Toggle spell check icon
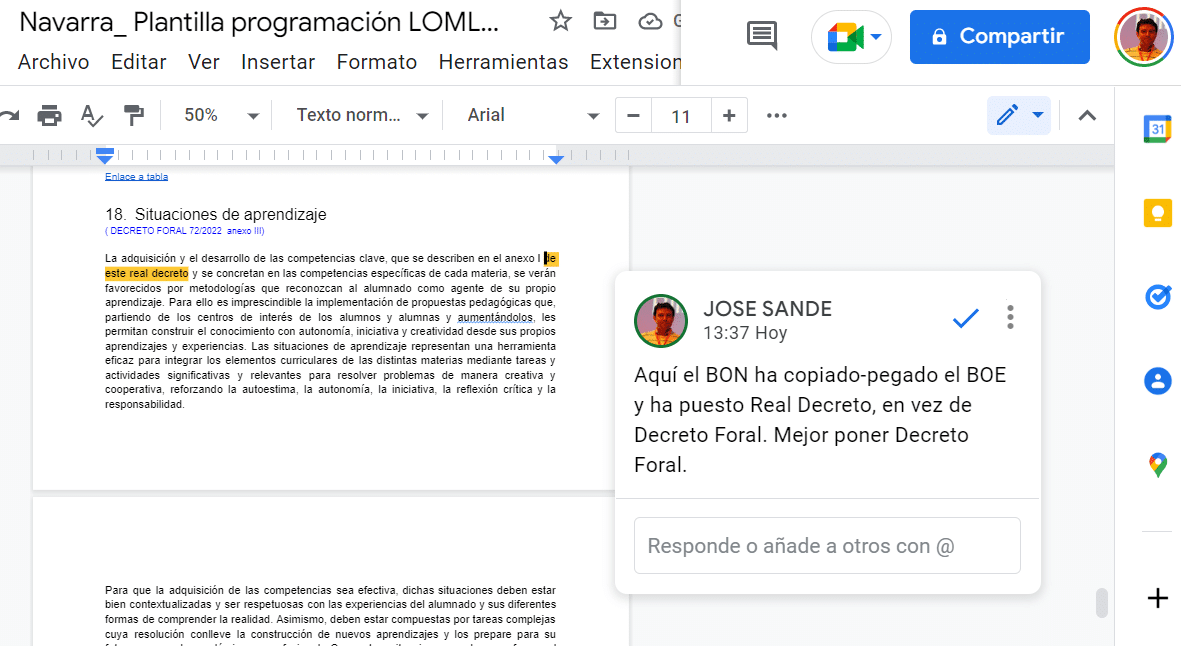Image resolution: width=1181 pixels, height=646 pixels. click(x=91, y=115)
